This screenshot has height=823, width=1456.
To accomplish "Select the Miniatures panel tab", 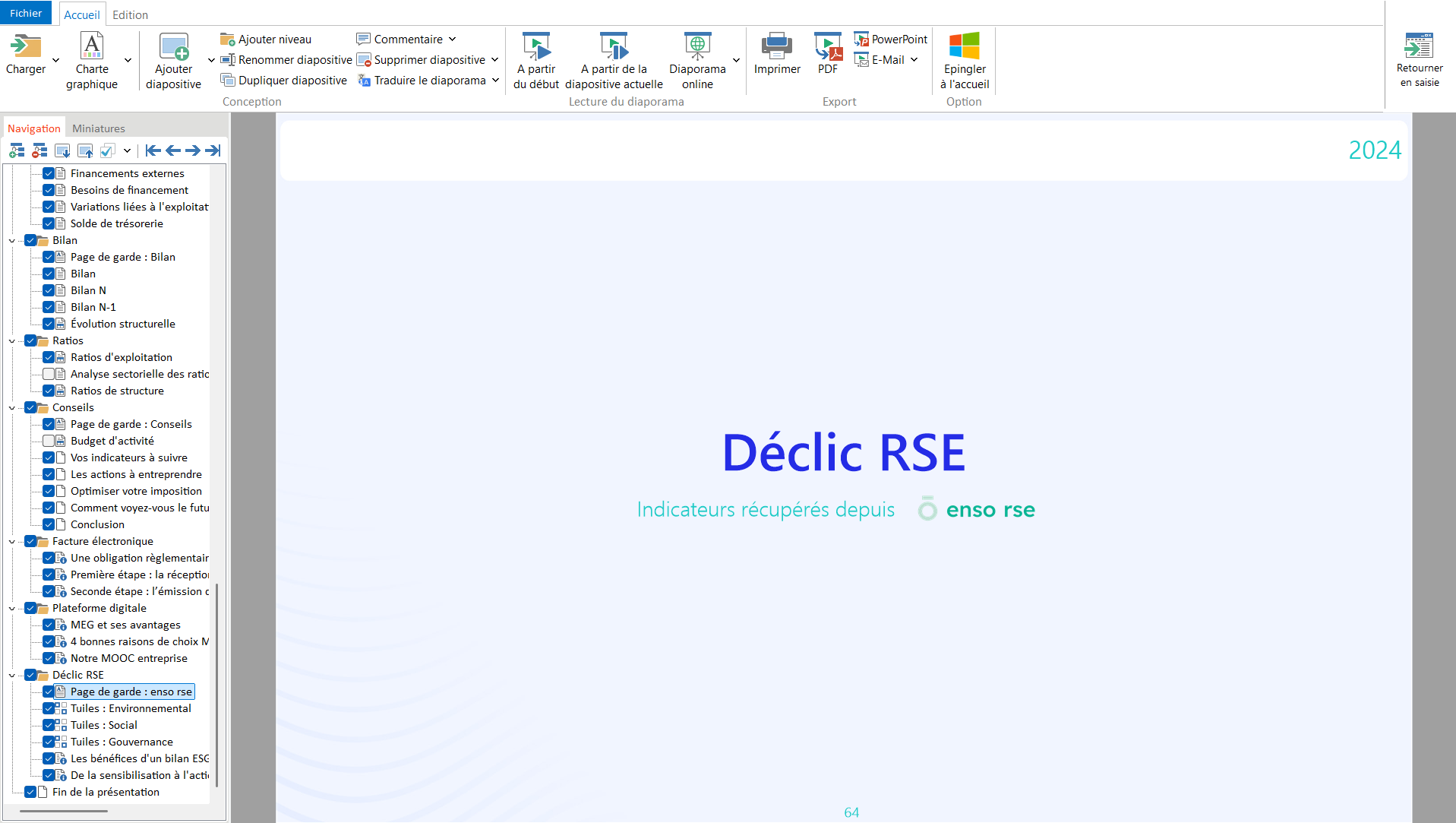I will 99,128.
